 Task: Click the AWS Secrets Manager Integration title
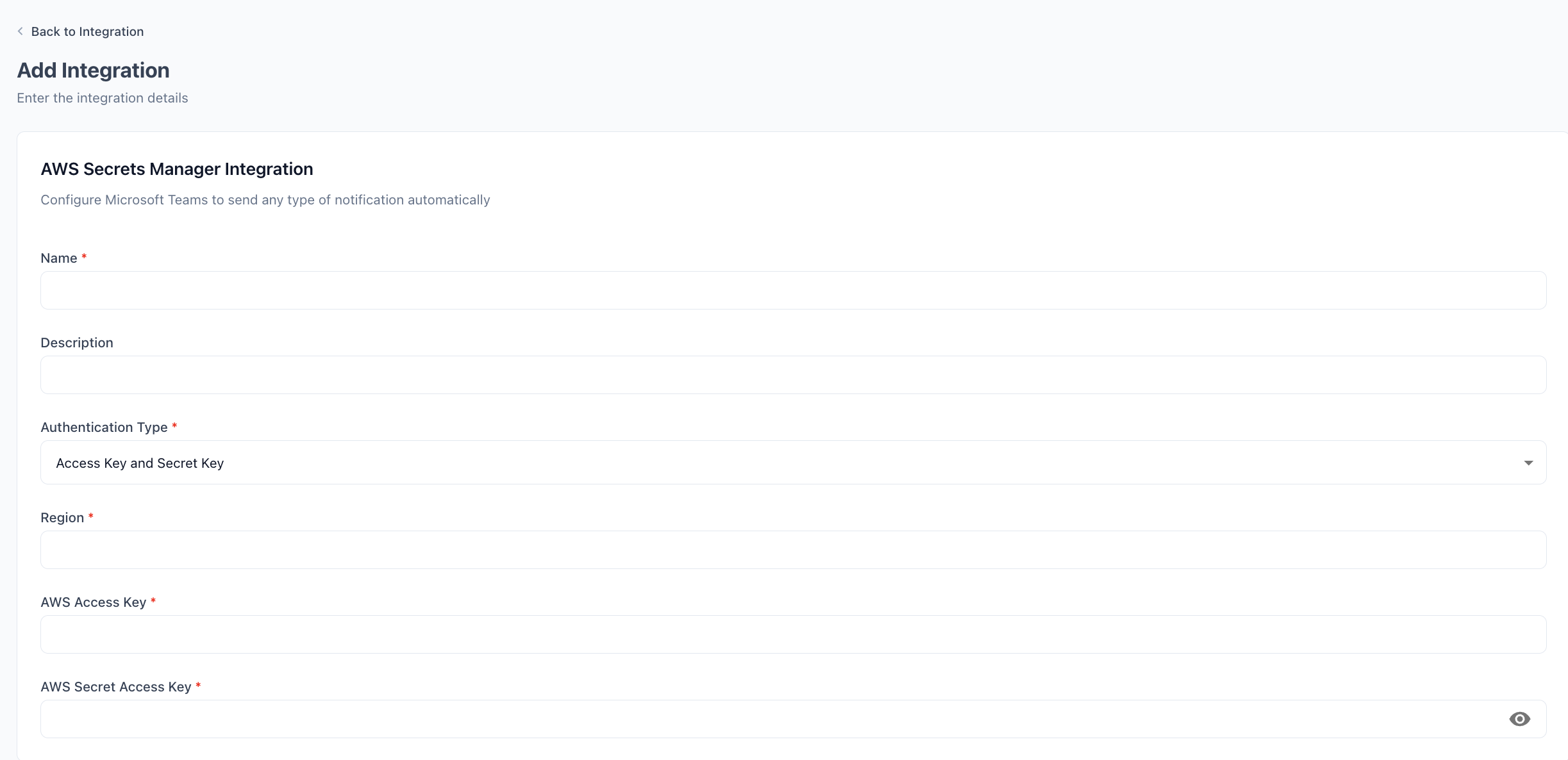tap(177, 169)
